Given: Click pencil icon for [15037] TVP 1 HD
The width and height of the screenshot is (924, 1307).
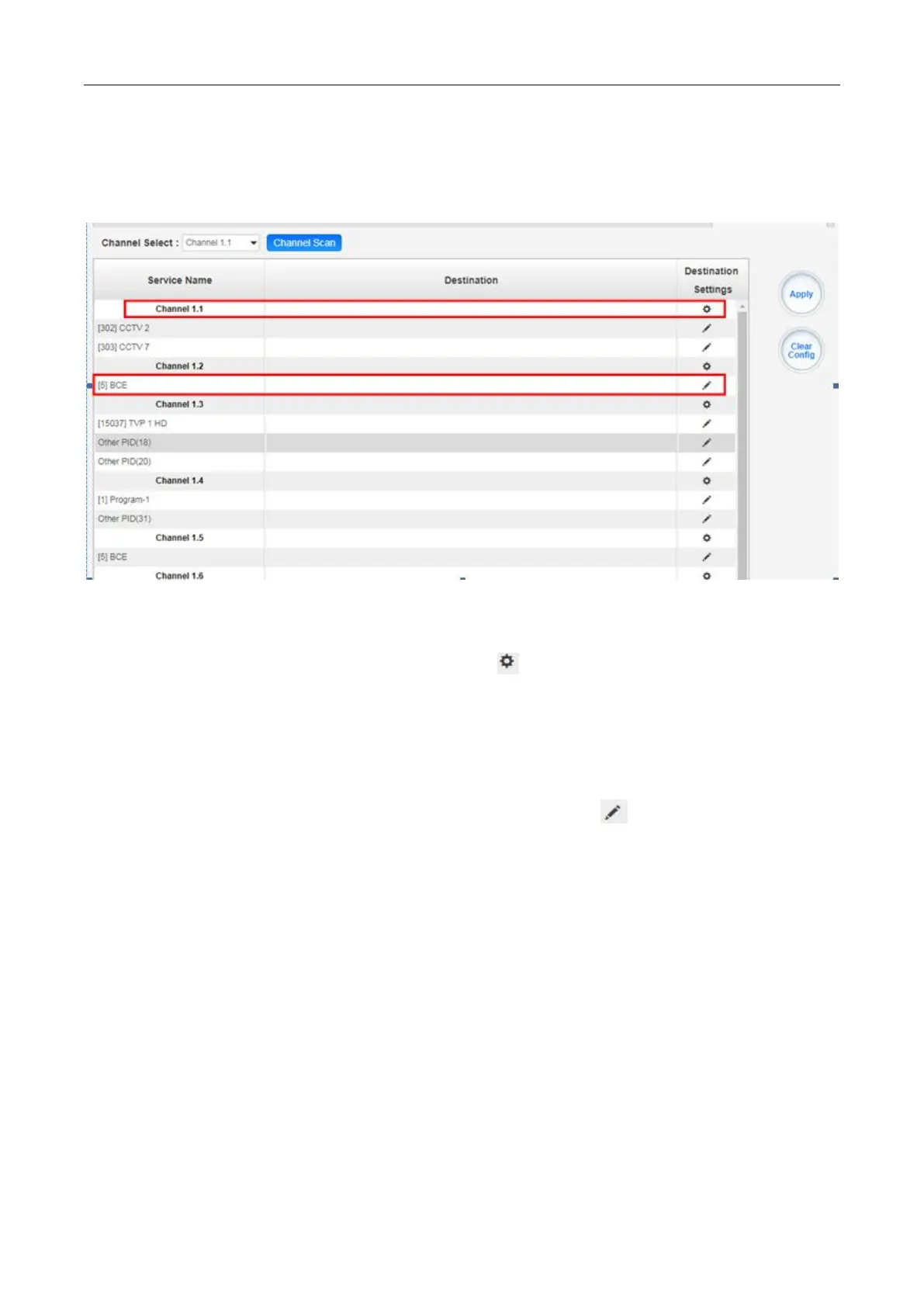Looking at the screenshot, I should point(706,424).
